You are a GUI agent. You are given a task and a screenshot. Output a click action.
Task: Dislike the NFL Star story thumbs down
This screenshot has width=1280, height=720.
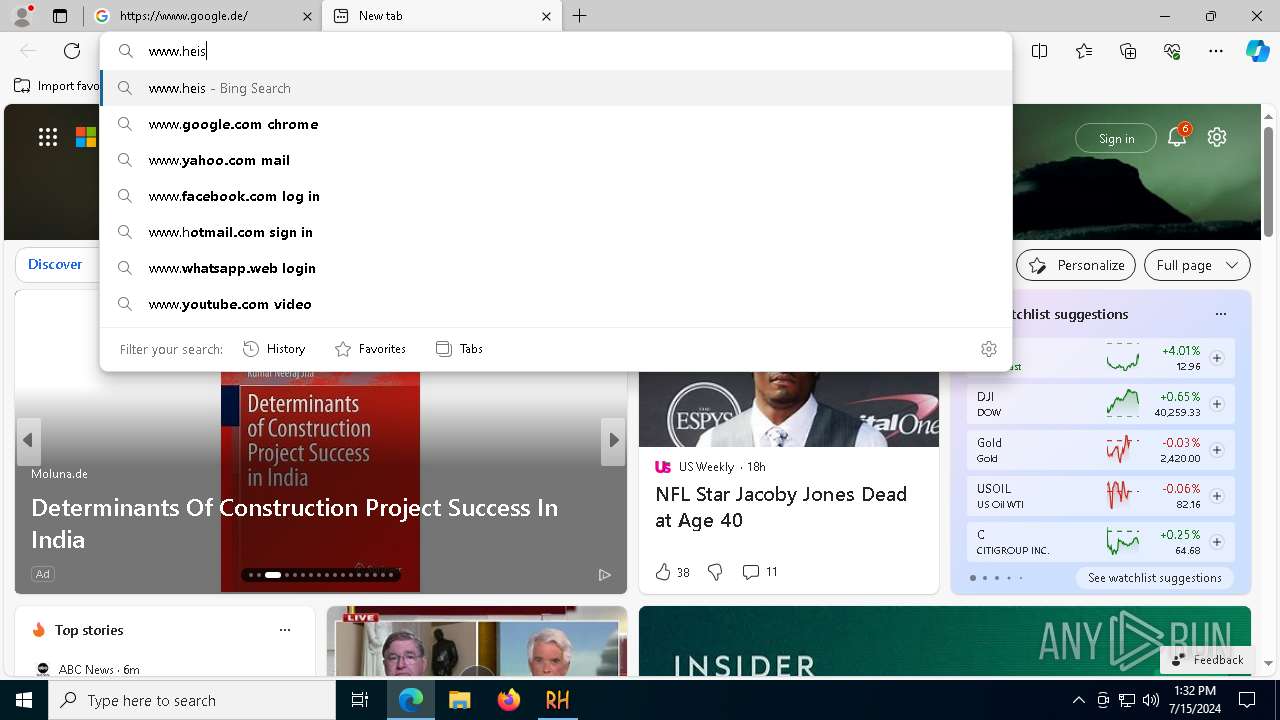[x=715, y=572]
